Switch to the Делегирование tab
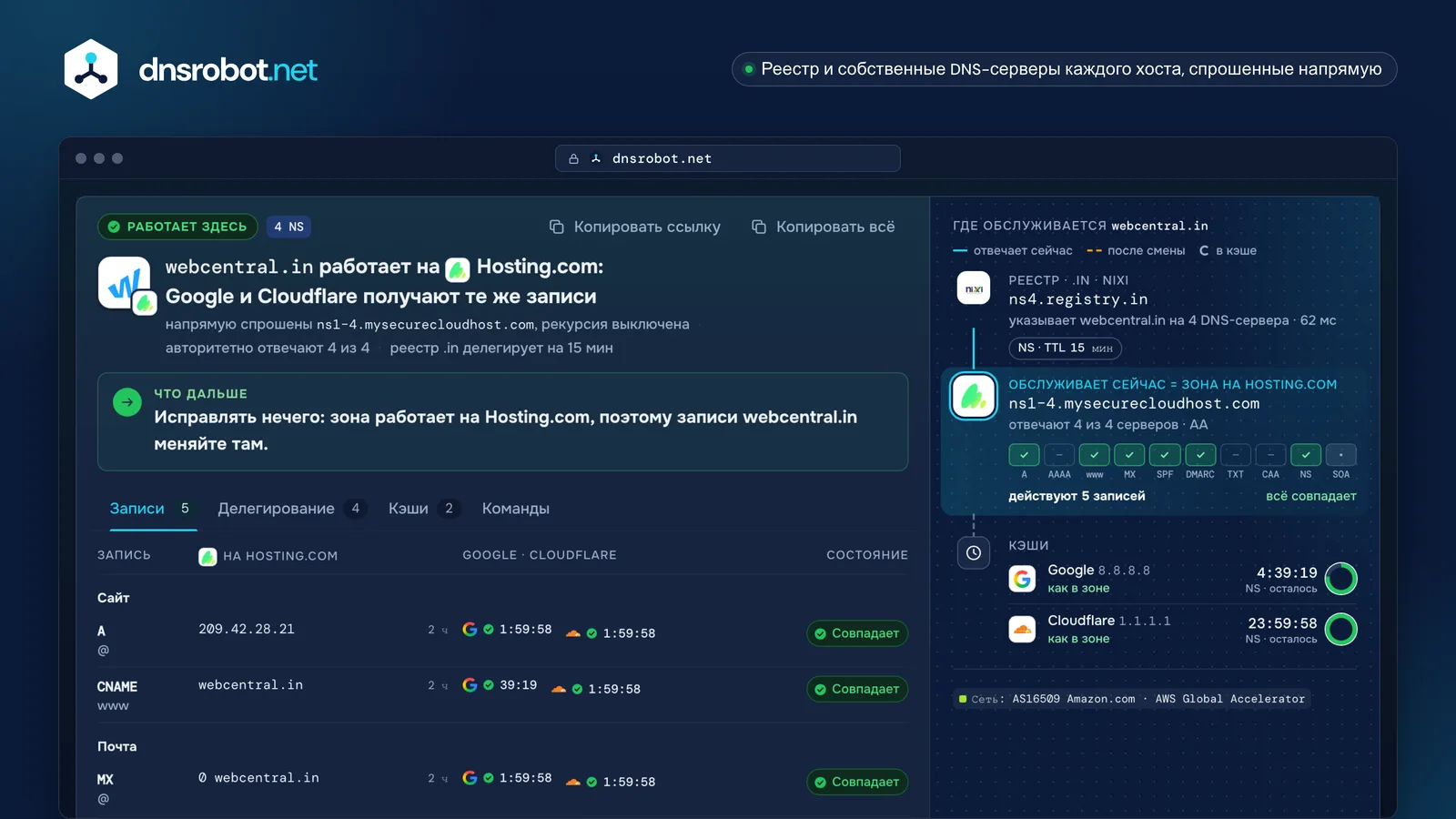The height and width of the screenshot is (819, 1456). coord(291,509)
